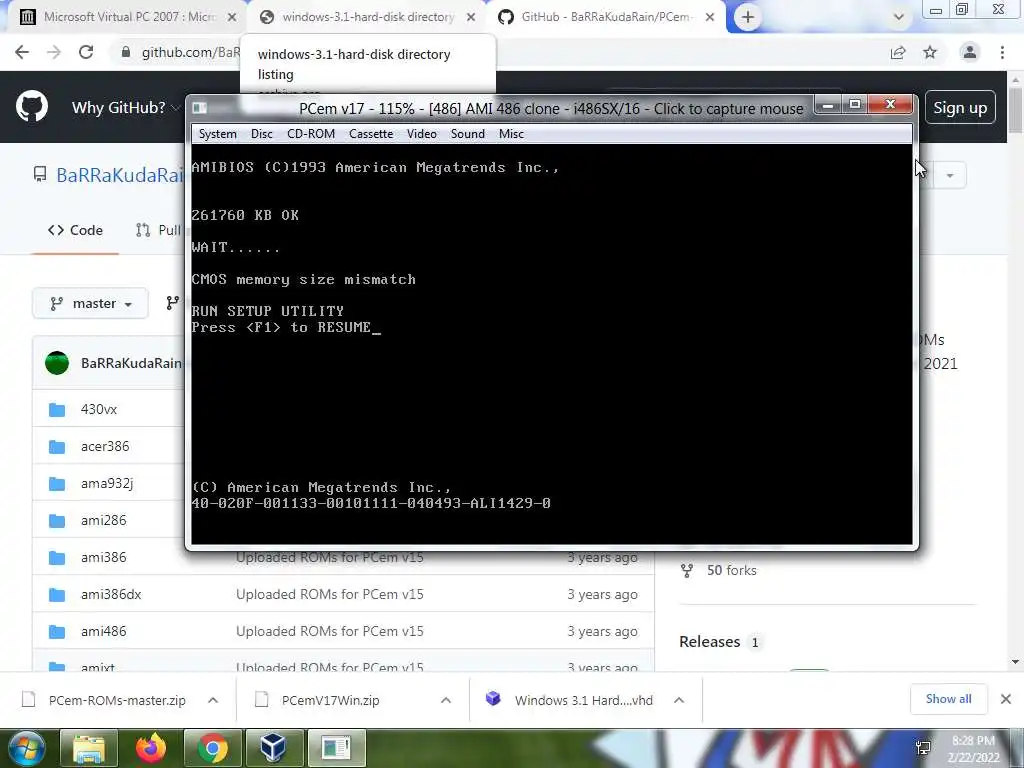
Task: Share this page icon in Chrome
Action: (899, 52)
